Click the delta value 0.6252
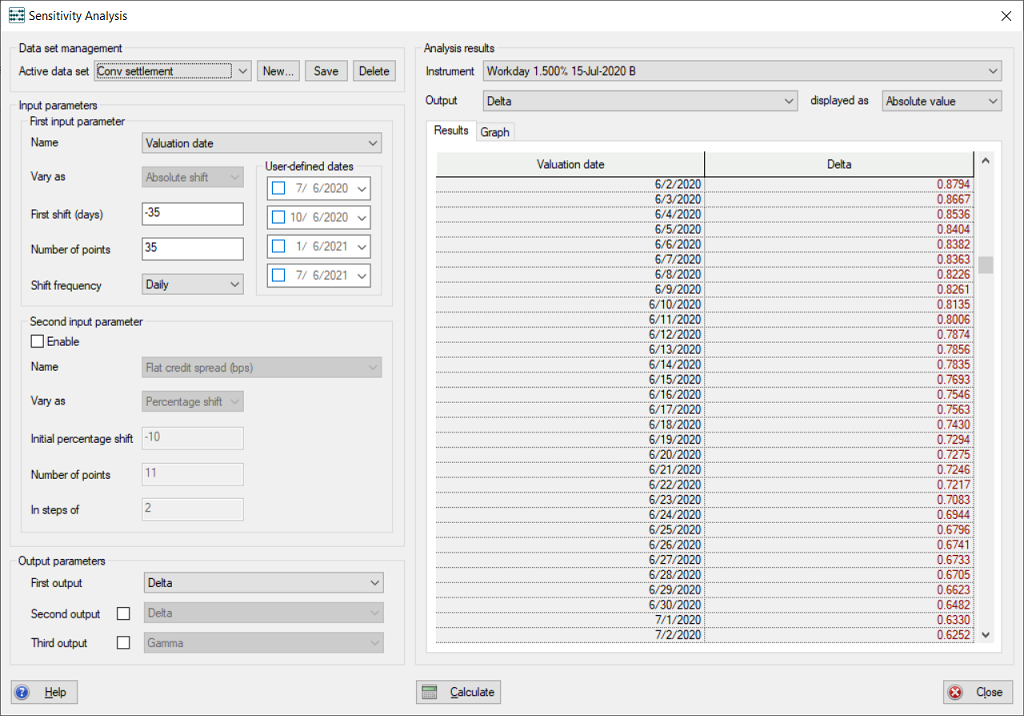Image resolution: width=1024 pixels, height=716 pixels. (953, 635)
